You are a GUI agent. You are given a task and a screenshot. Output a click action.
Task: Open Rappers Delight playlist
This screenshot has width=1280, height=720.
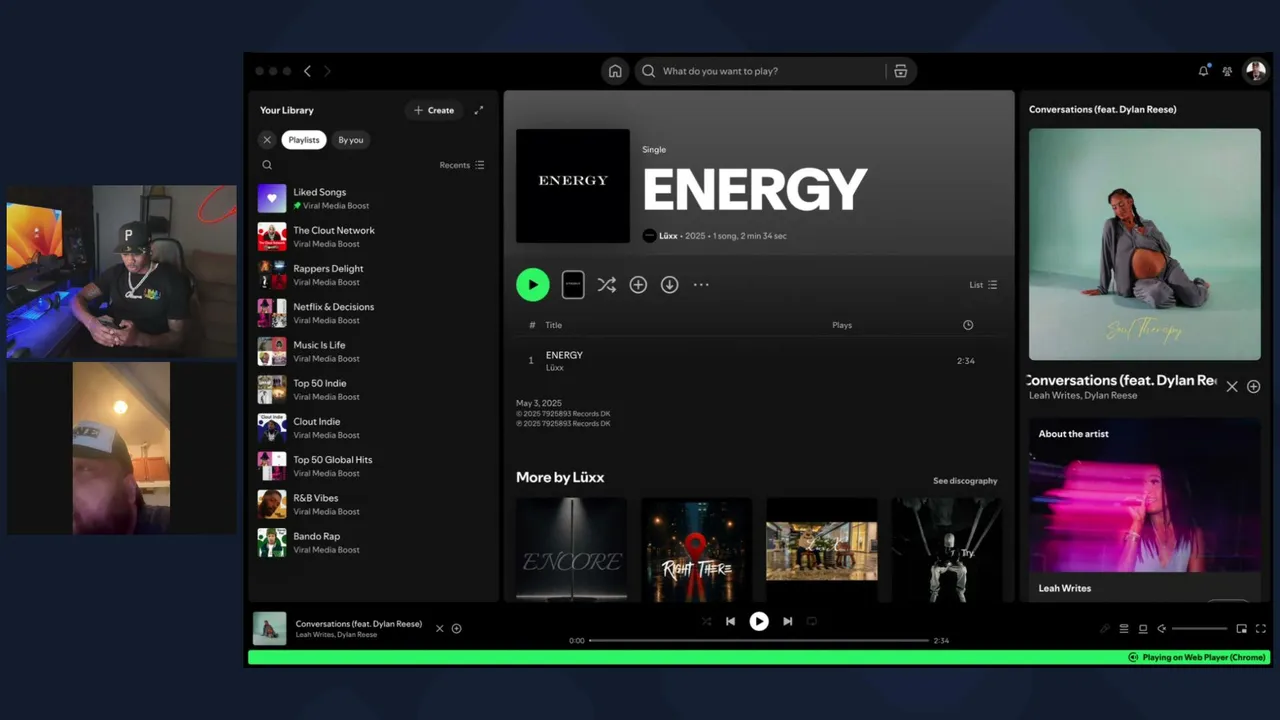tap(372, 275)
